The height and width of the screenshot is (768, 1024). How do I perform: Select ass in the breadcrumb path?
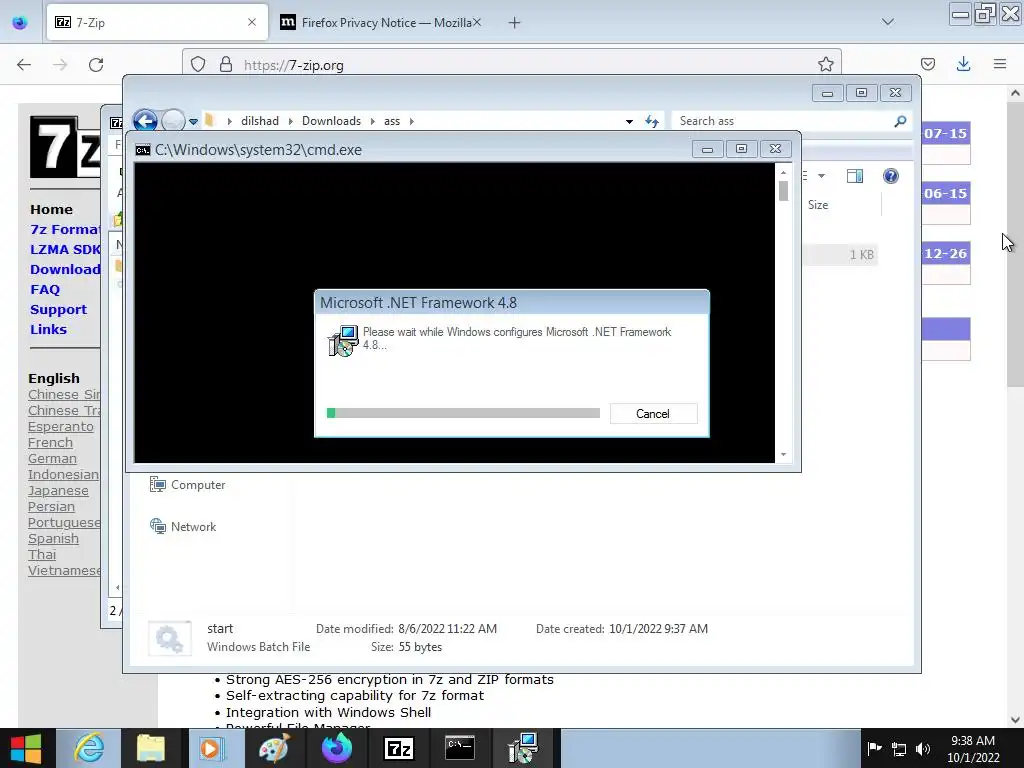click(392, 121)
